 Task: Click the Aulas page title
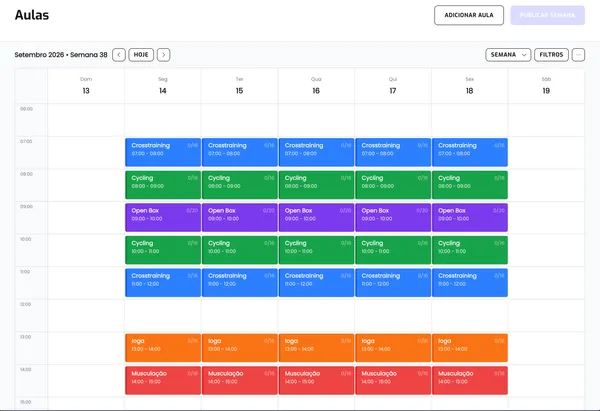32,15
